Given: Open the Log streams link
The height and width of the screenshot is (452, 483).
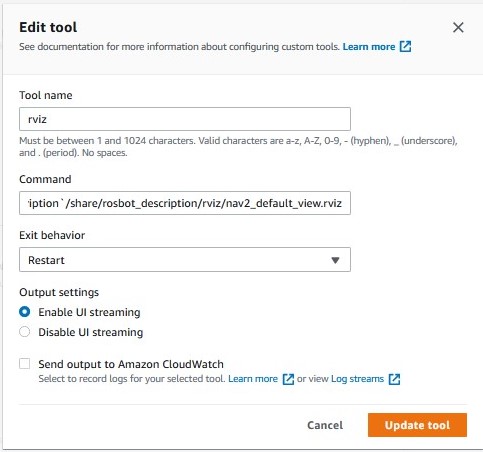Looking at the screenshot, I should click(x=357, y=379).
